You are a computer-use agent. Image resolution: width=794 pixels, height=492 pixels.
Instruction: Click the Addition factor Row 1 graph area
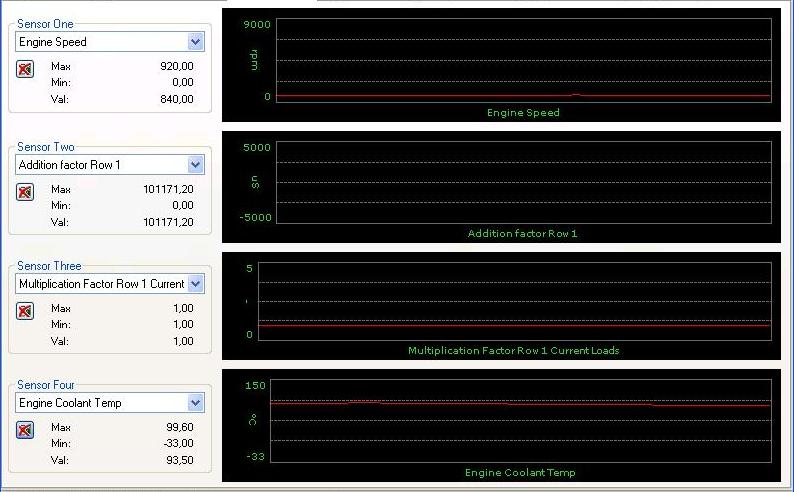coord(524,182)
